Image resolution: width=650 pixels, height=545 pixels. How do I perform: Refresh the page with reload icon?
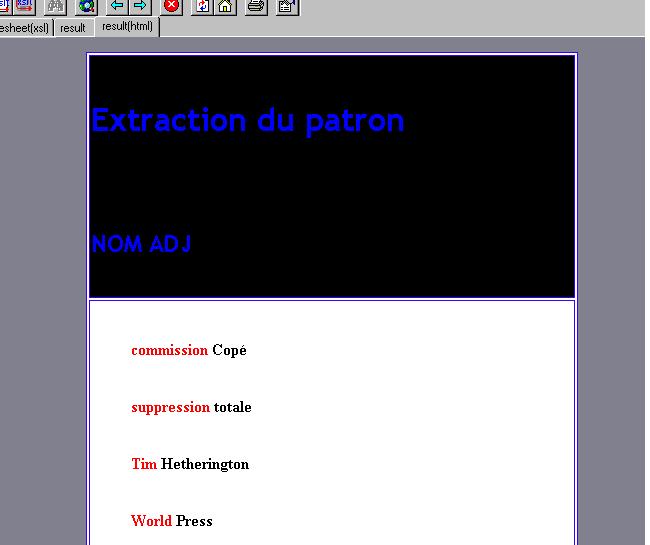(x=202, y=6)
